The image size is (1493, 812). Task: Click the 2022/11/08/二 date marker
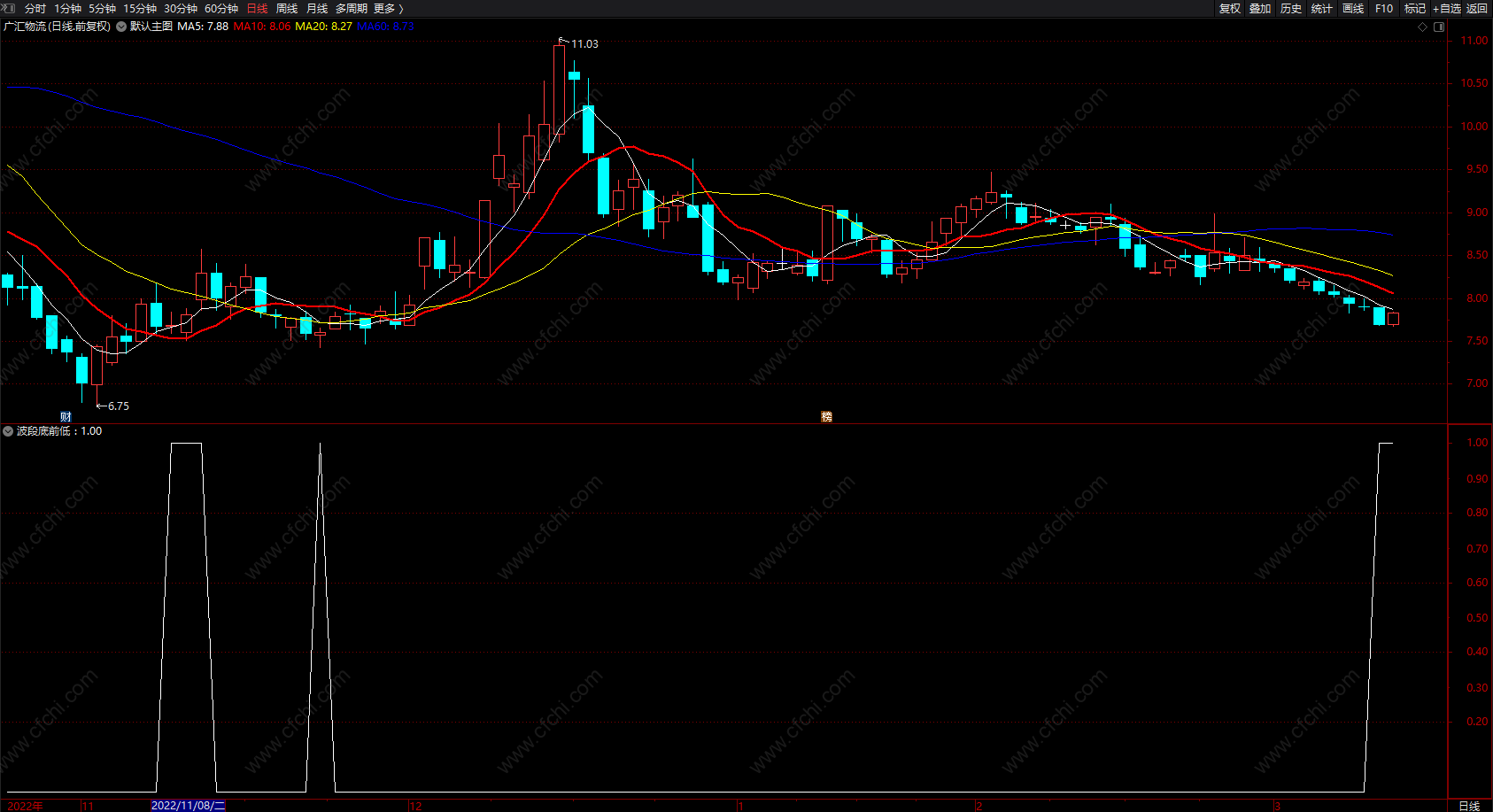pyautogui.click(x=189, y=806)
